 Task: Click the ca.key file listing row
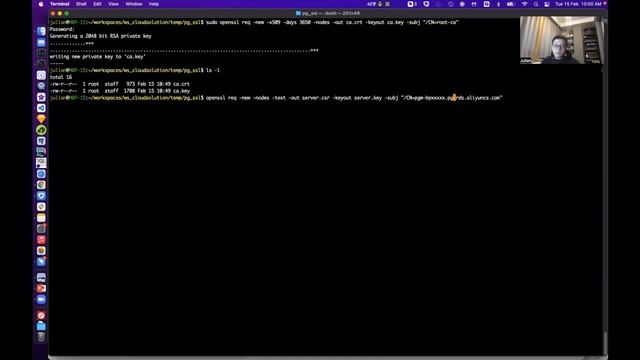point(120,91)
